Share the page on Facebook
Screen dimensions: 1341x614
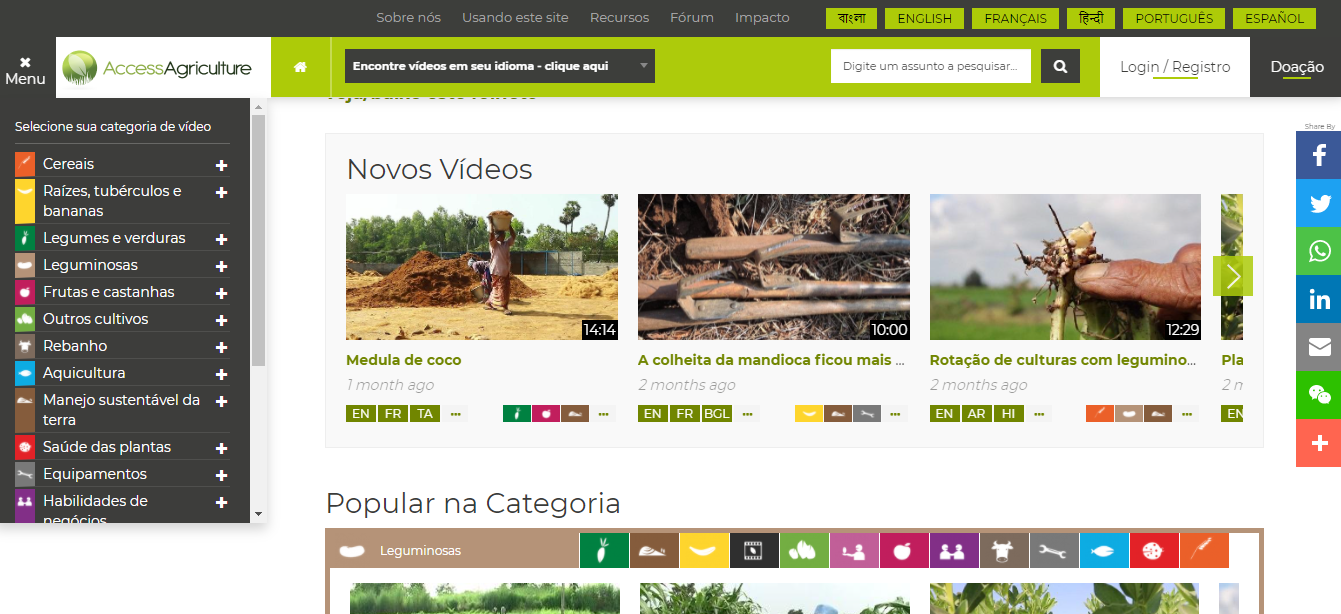(x=1318, y=155)
